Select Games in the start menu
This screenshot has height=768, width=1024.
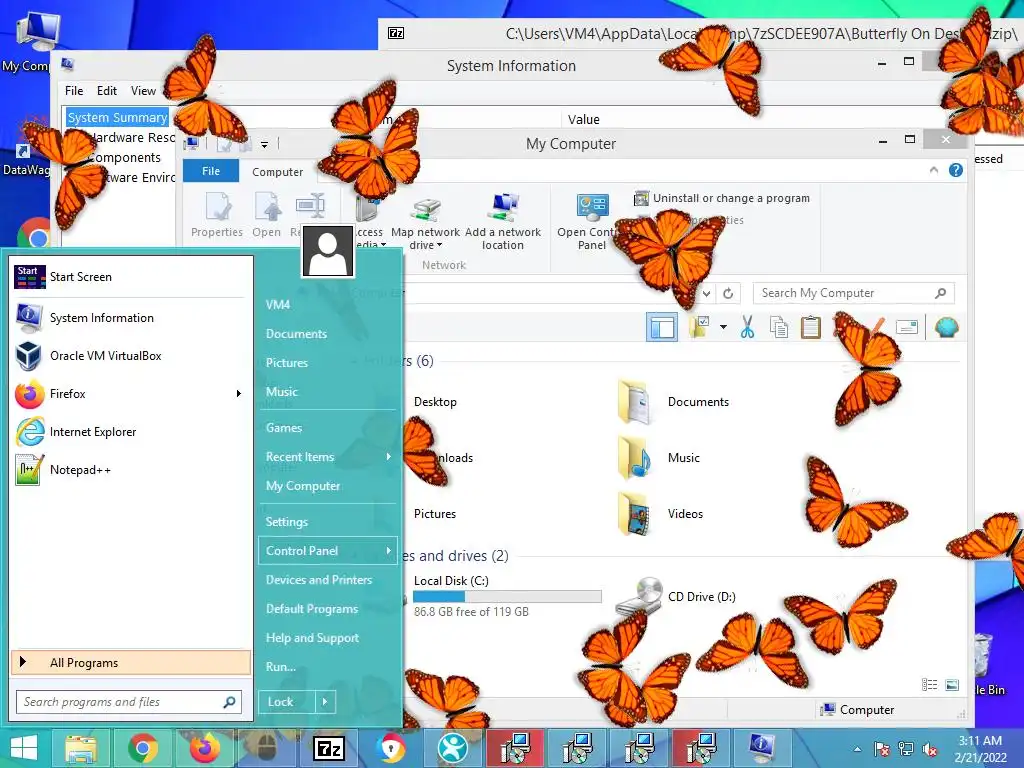pos(283,428)
